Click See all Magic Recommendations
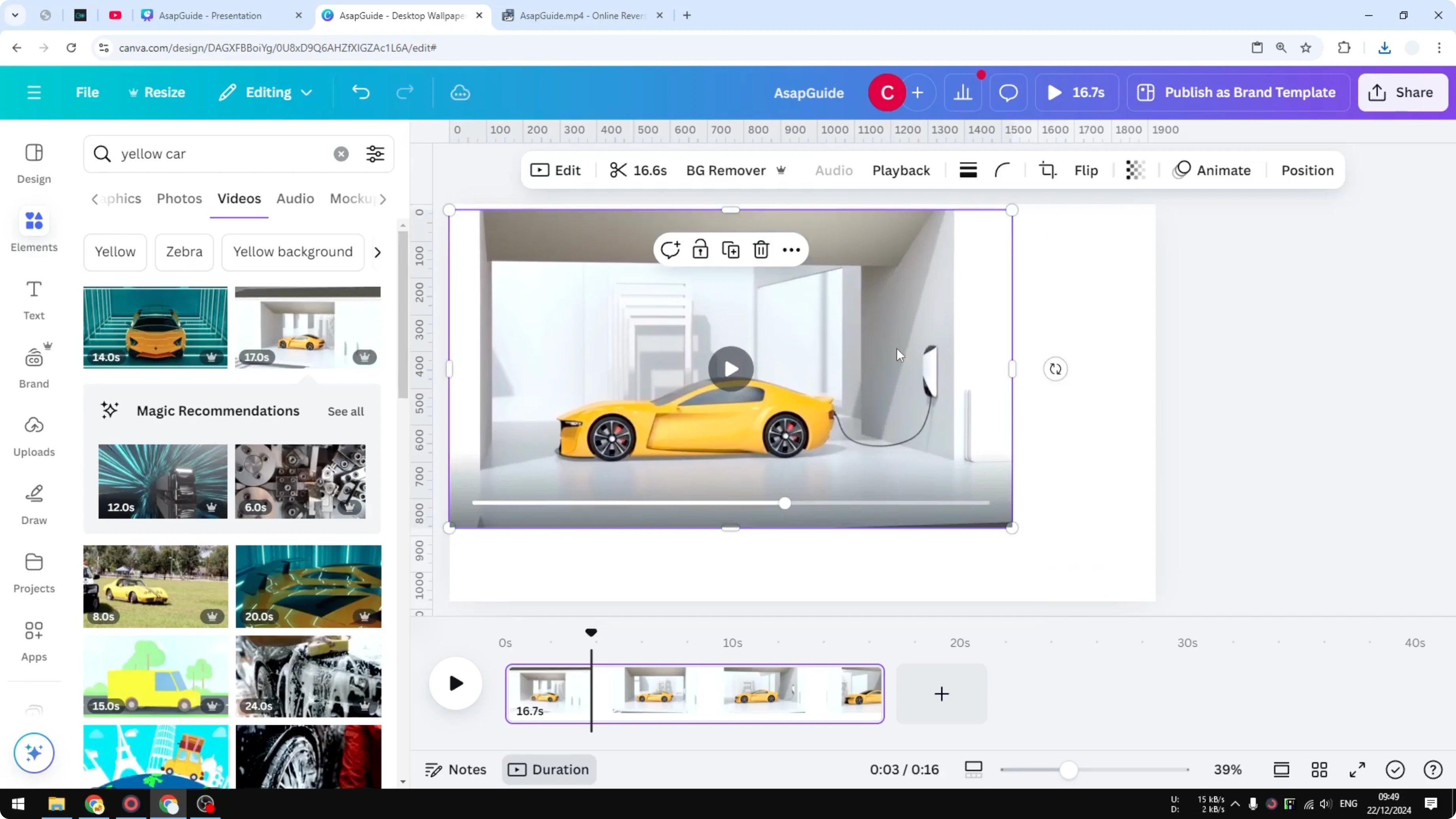The height and width of the screenshot is (819, 1456). click(x=345, y=411)
